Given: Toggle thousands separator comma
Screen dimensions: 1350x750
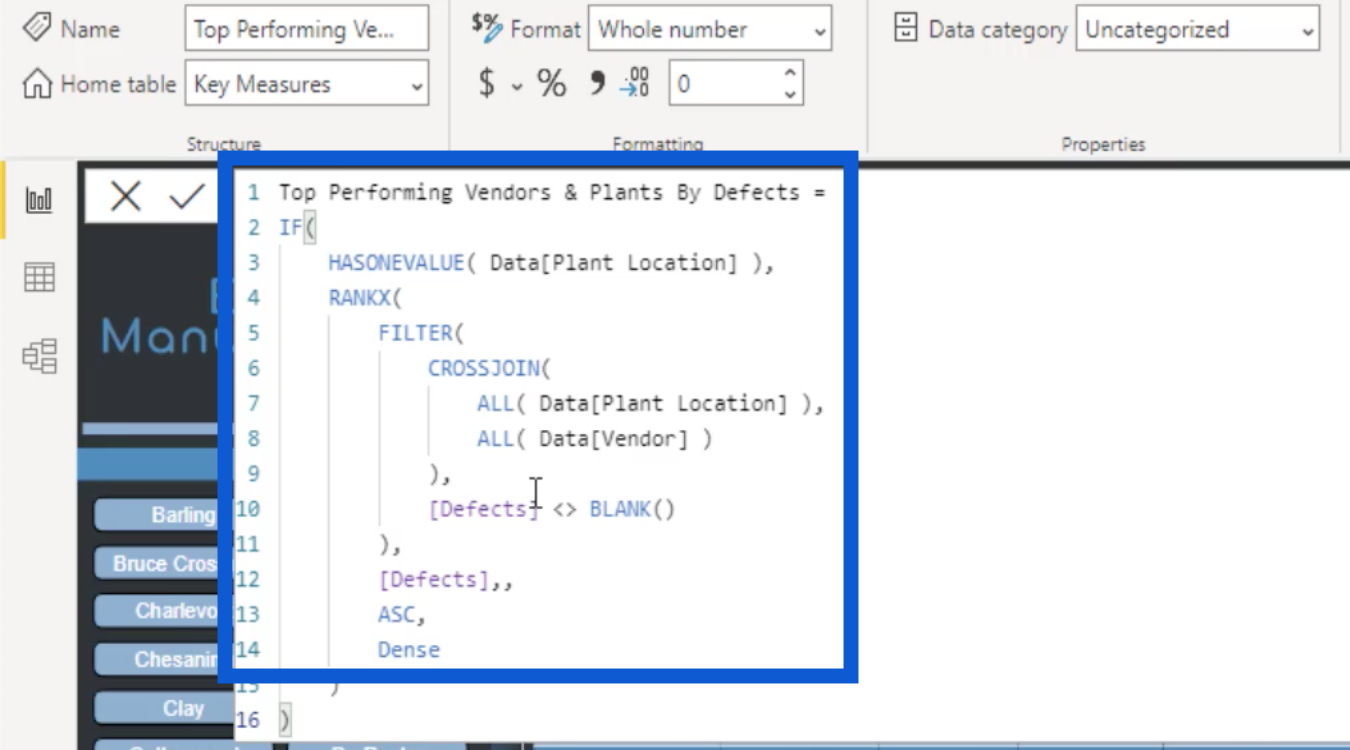Looking at the screenshot, I should [597, 83].
